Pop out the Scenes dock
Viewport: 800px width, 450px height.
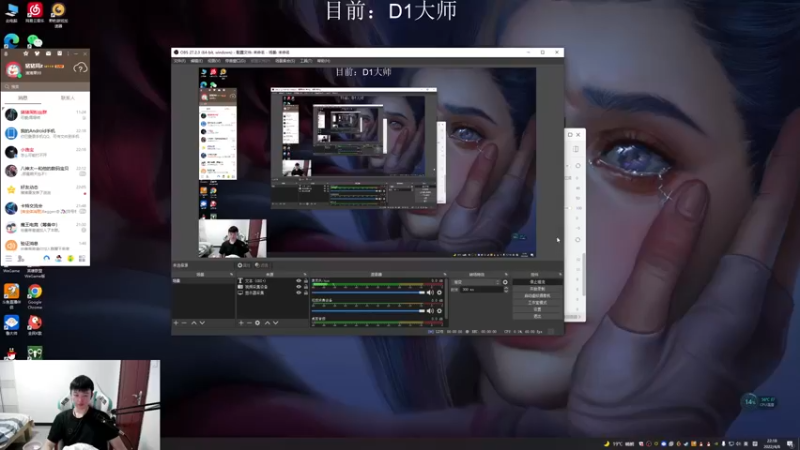coord(231,274)
